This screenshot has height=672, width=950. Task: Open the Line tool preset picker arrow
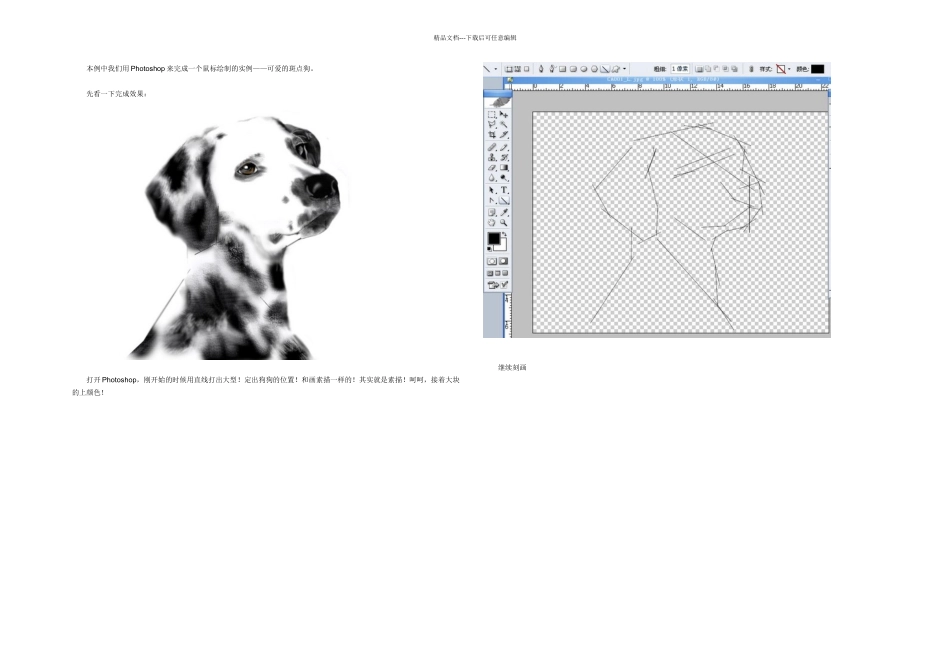coord(497,69)
